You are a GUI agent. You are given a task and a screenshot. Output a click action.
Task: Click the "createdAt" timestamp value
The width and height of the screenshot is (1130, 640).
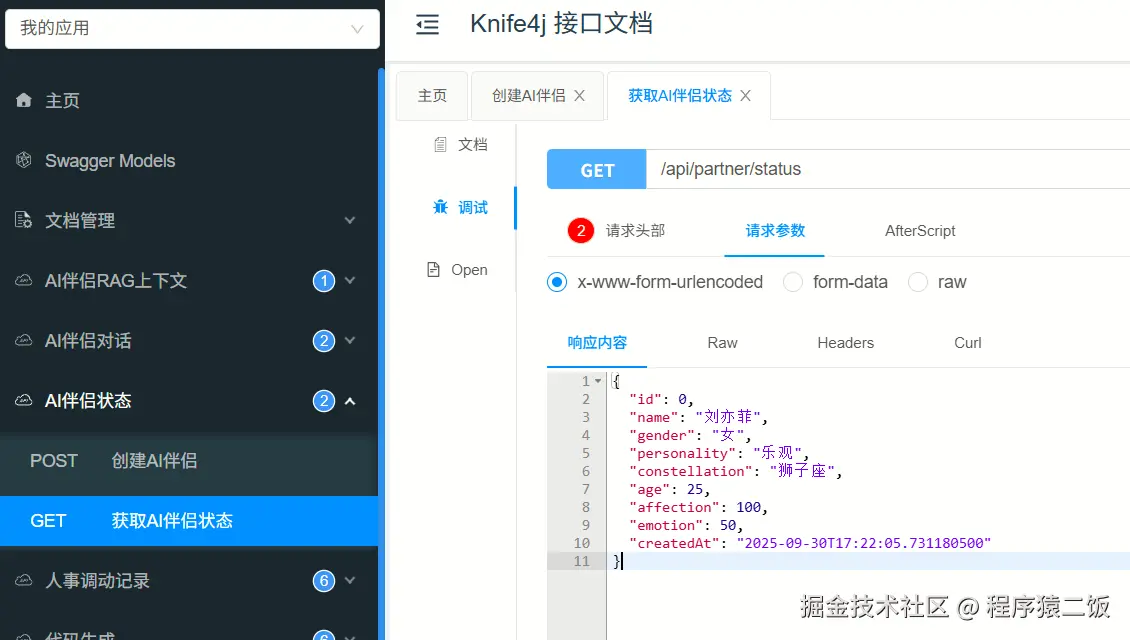pos(863,543)
